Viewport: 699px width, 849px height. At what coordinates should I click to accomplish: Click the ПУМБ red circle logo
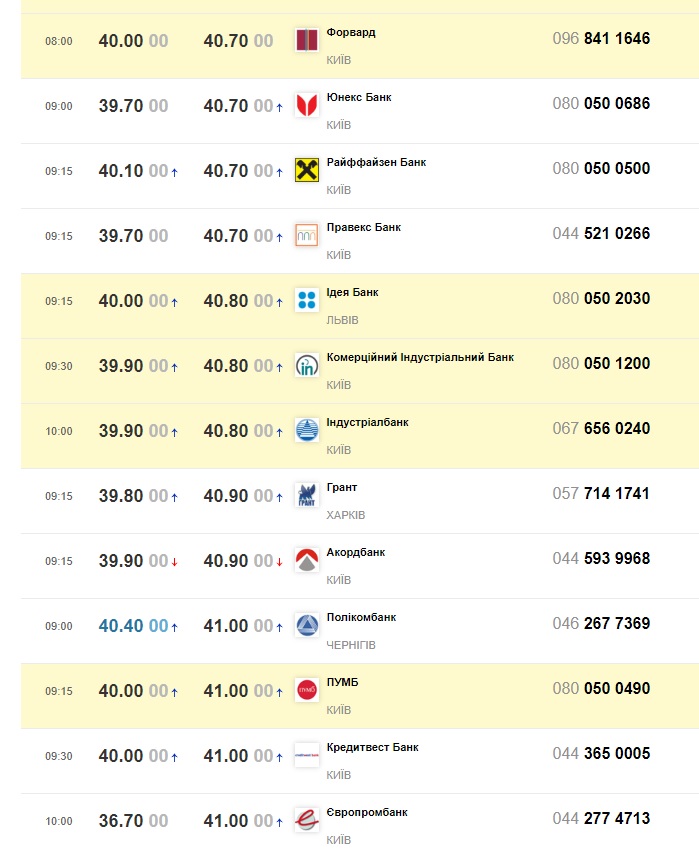[307, 690]
